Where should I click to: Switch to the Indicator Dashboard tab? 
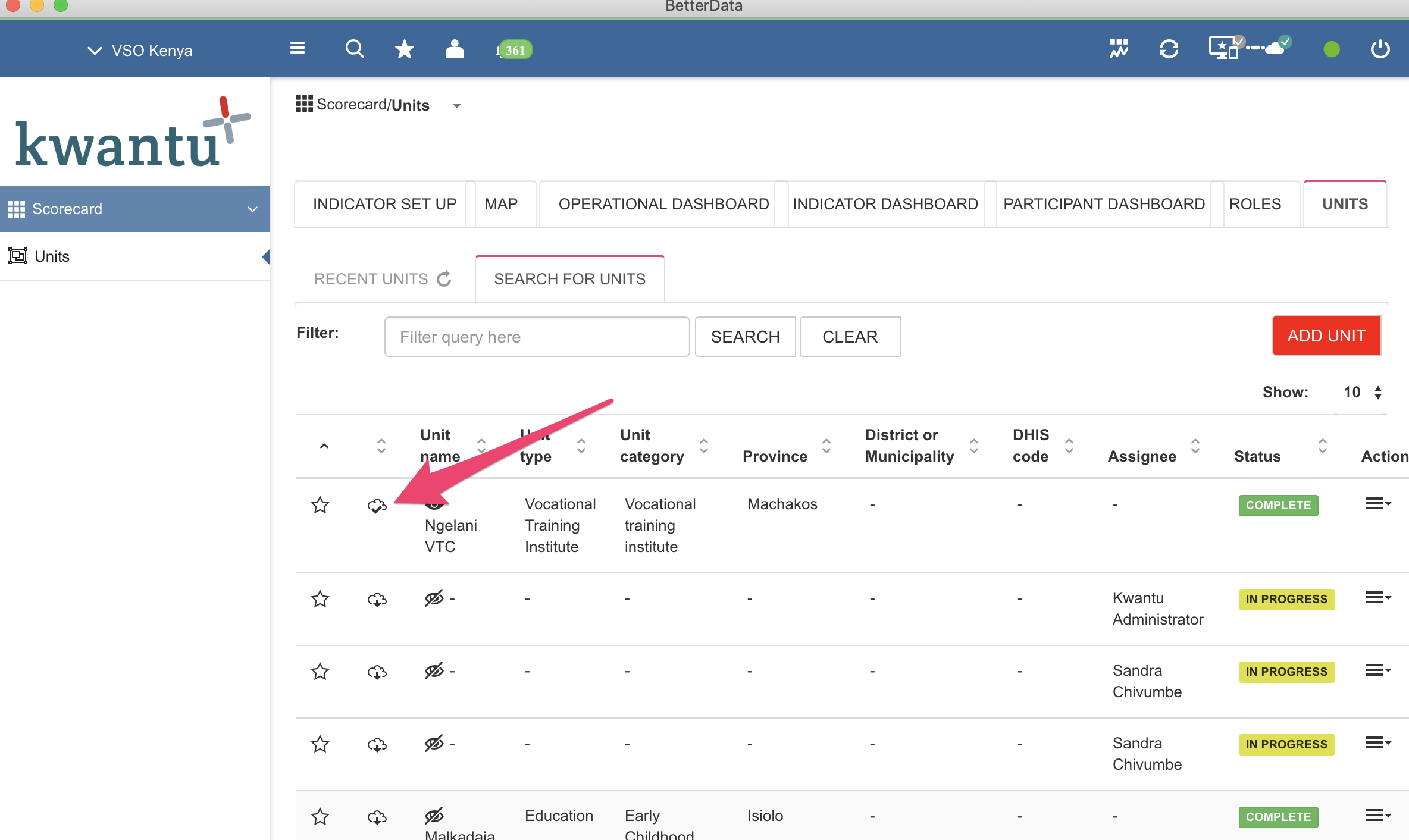885,204
